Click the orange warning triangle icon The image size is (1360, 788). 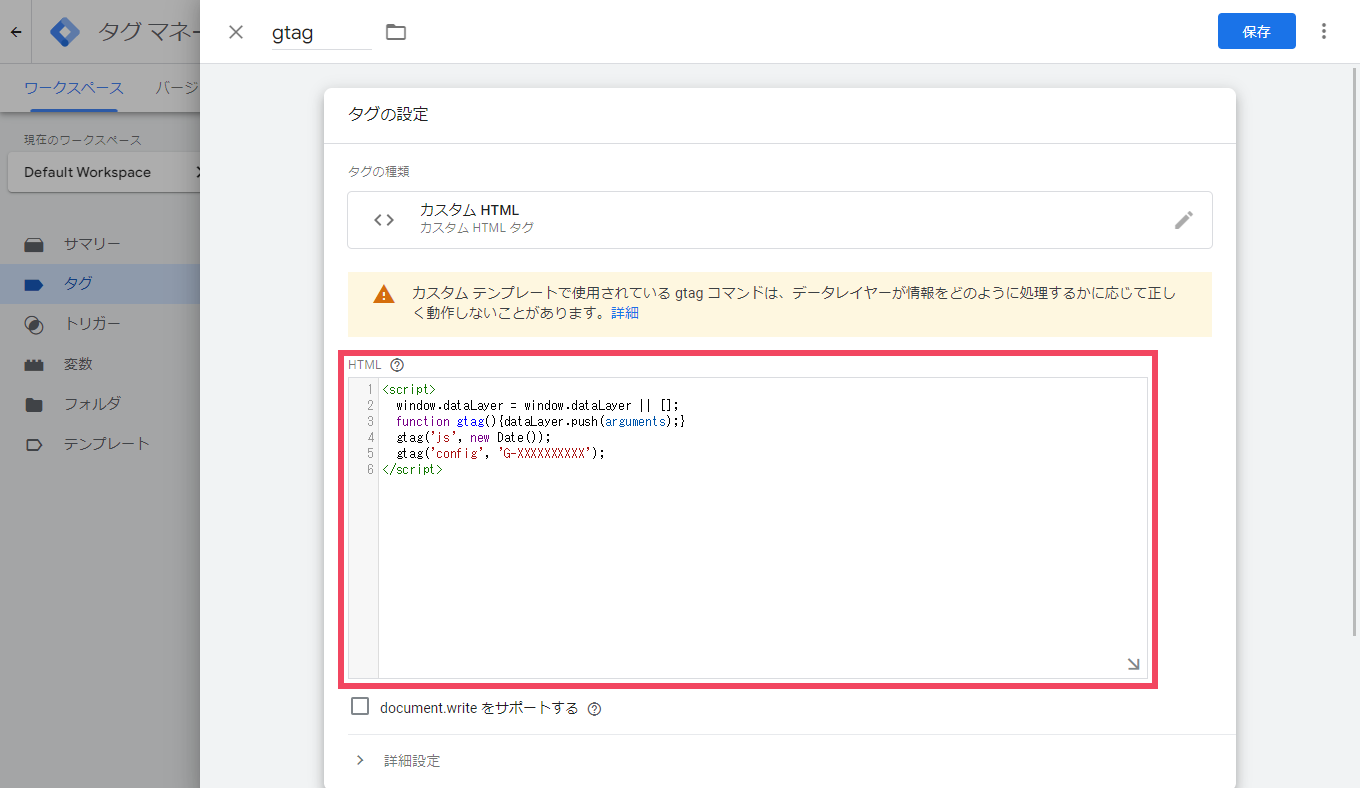[x=384, y=294]
